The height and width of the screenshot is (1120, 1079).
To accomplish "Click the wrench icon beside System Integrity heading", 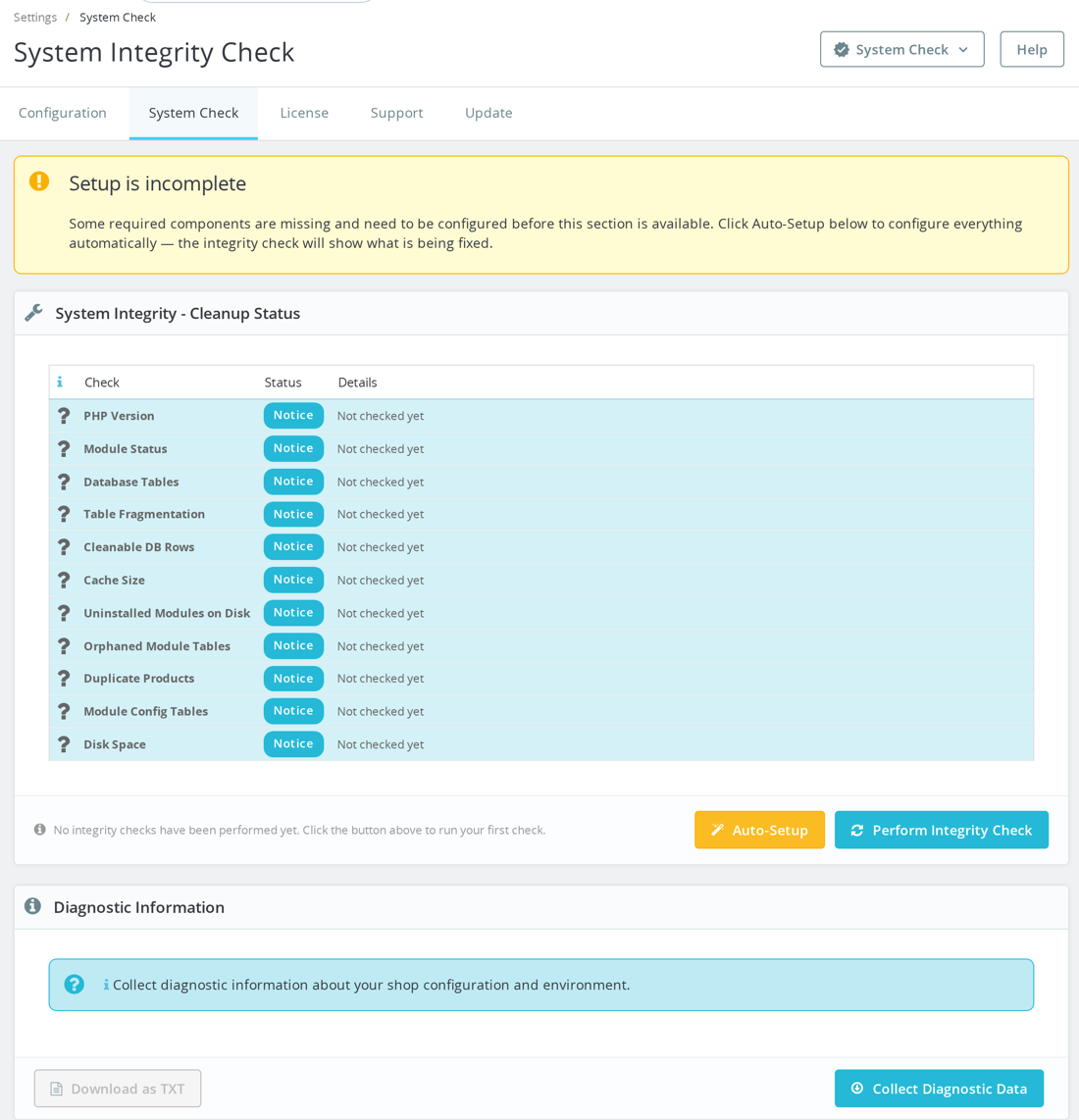I will 33,313.
